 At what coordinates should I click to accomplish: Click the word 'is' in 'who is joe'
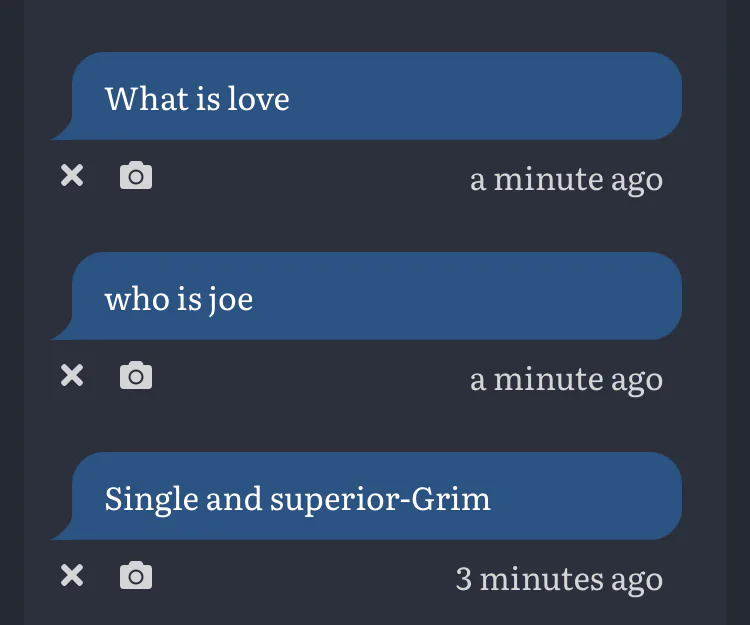point(189,299)
